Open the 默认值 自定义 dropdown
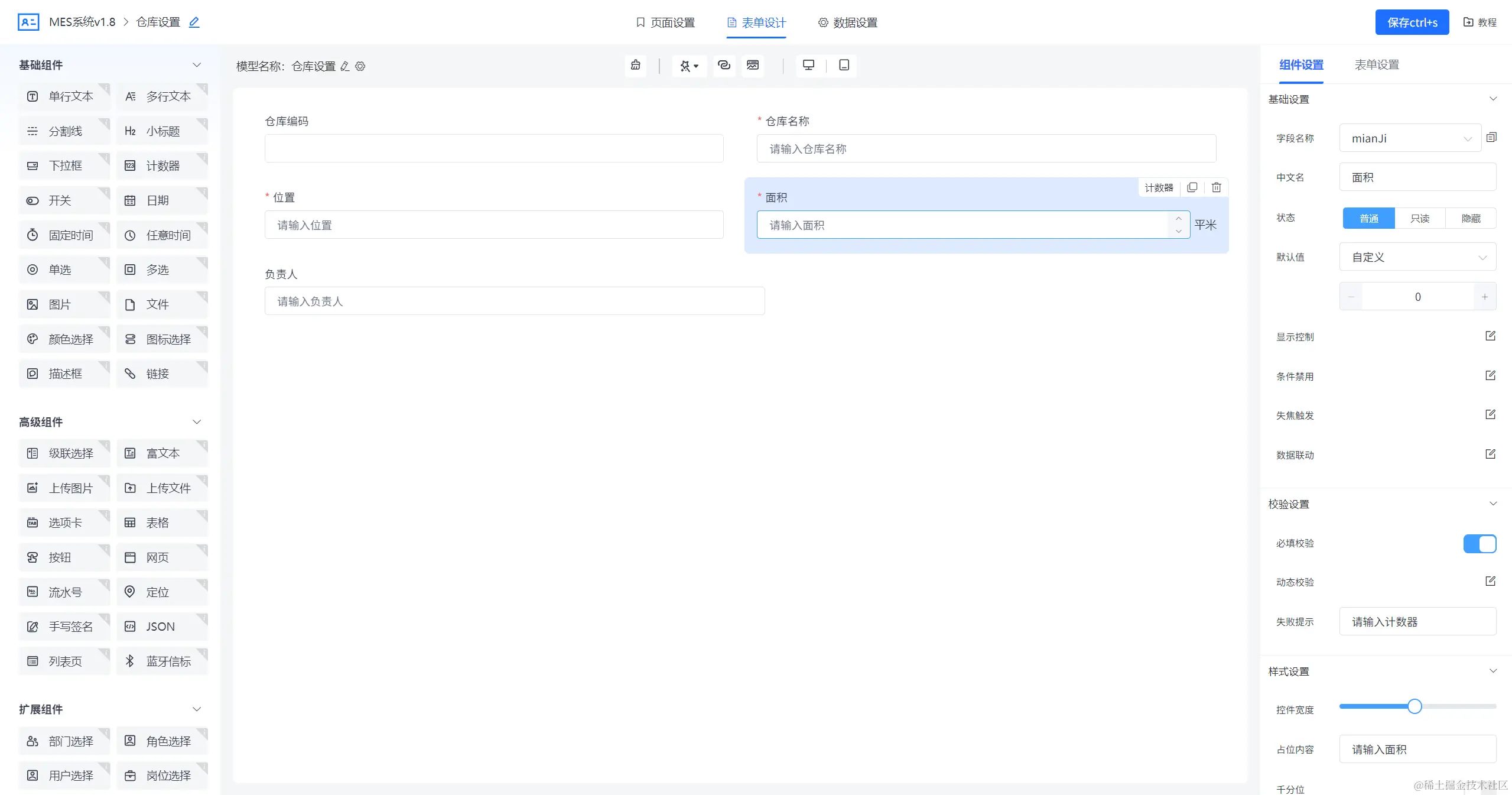This screenshot has width=1512, height=795. point(1417,257)
